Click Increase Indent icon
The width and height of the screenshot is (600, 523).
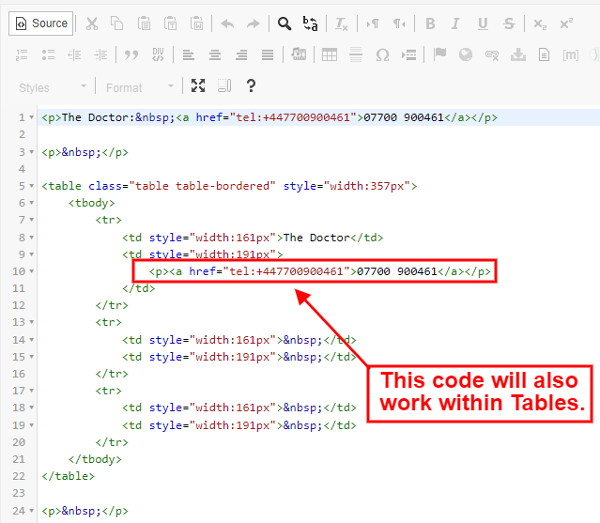[101, 55]
